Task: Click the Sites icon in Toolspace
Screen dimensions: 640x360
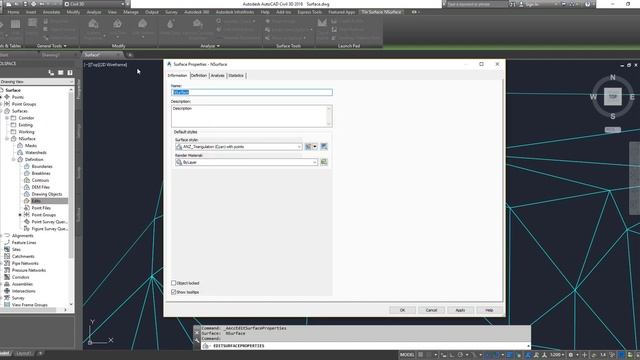Action: point(7,249)
